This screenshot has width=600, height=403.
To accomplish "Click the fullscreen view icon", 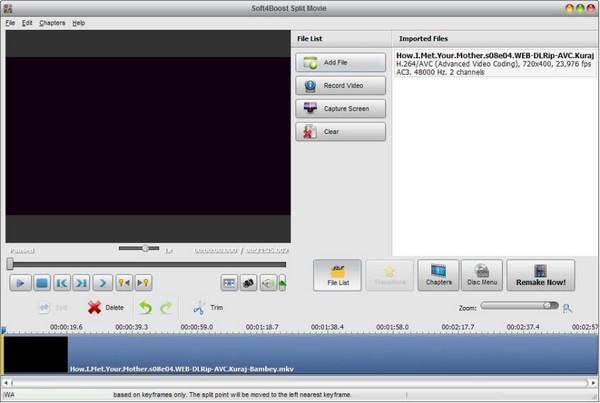I will pyautogui.click(x=230, y=283).
